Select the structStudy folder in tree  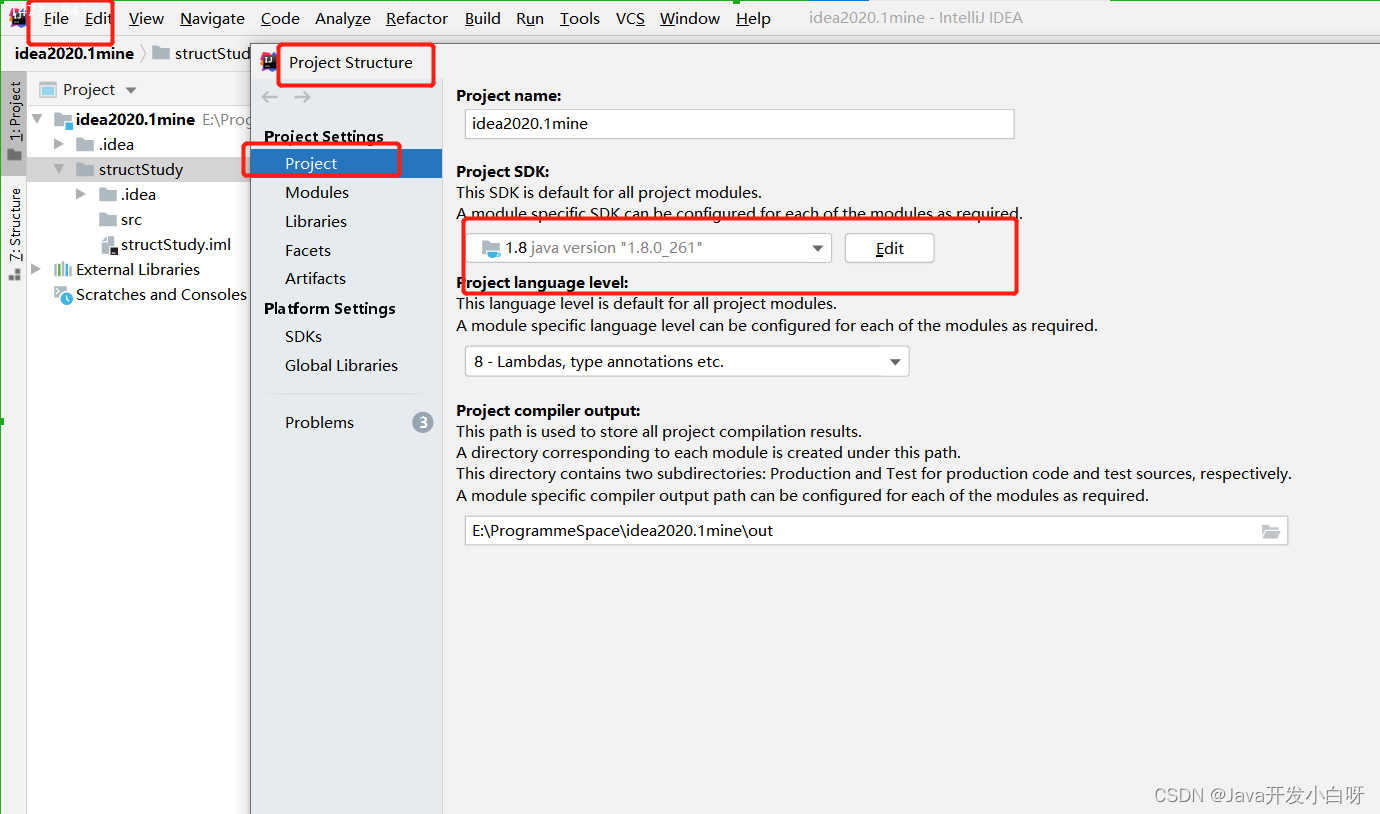(x=139, y=169)
